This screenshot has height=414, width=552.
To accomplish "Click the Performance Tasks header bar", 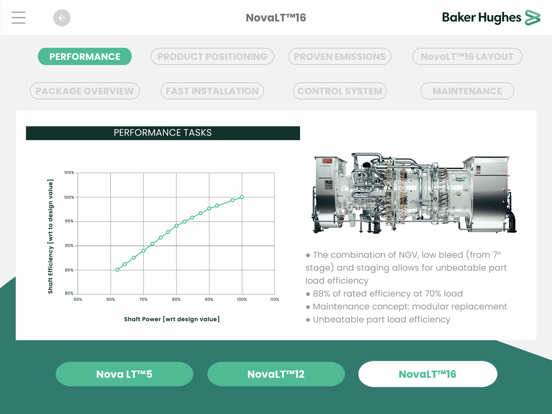I will [x=163, y=133].
